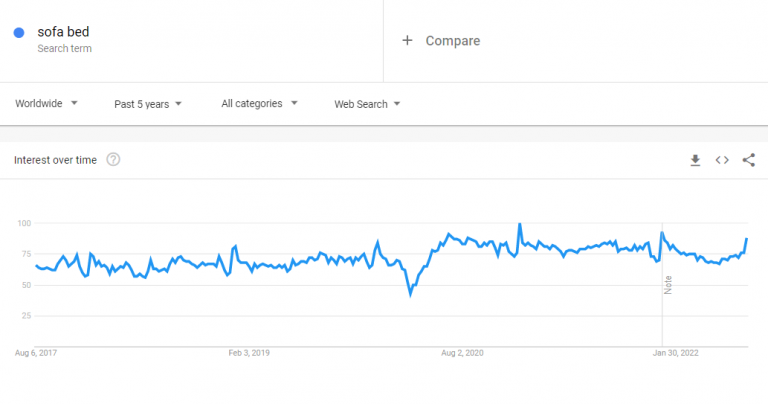768x404 pixels.
Task: Open the embed code icon
Action: [722, 160]
